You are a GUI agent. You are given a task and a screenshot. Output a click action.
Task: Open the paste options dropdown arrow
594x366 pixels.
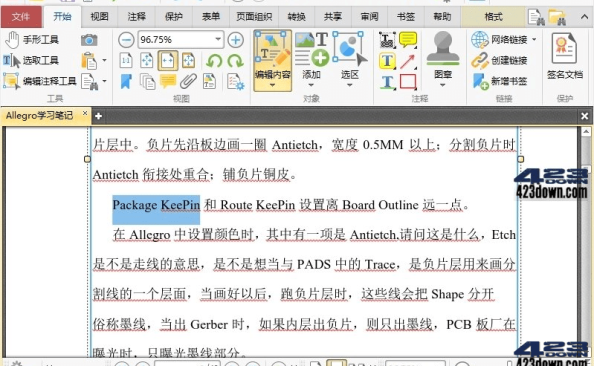click(x=105, y=60)
